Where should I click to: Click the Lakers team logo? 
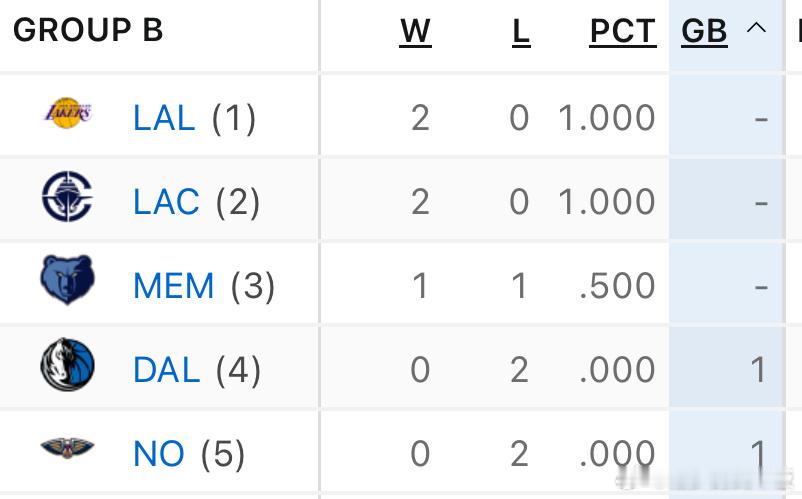67,113
